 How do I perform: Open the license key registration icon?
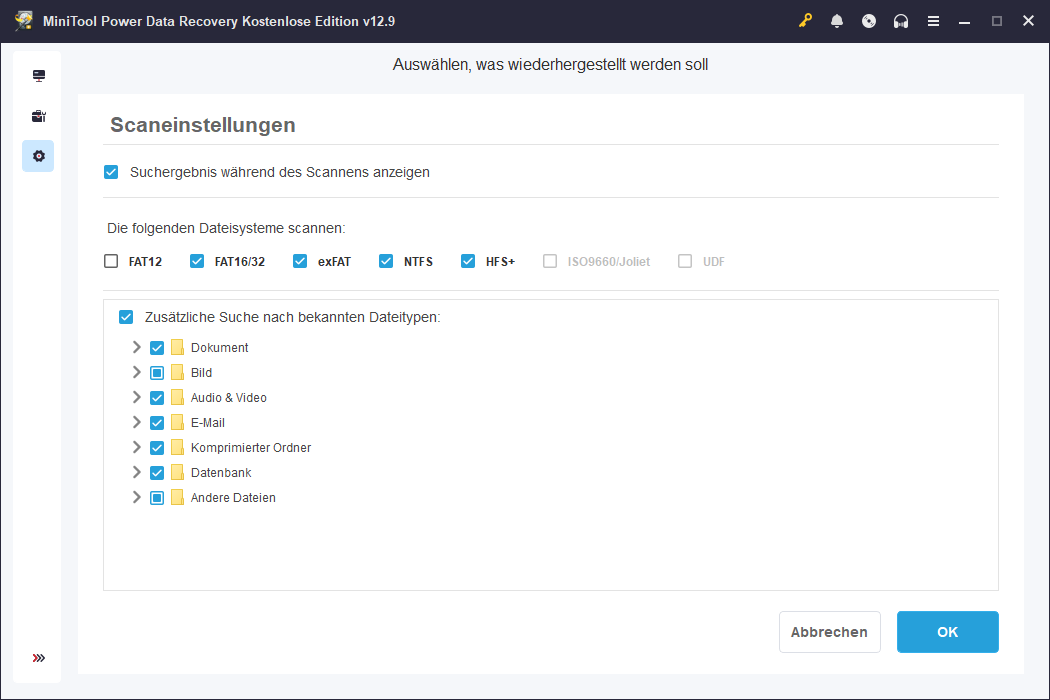pyautogui.click(x=805, y=21)
